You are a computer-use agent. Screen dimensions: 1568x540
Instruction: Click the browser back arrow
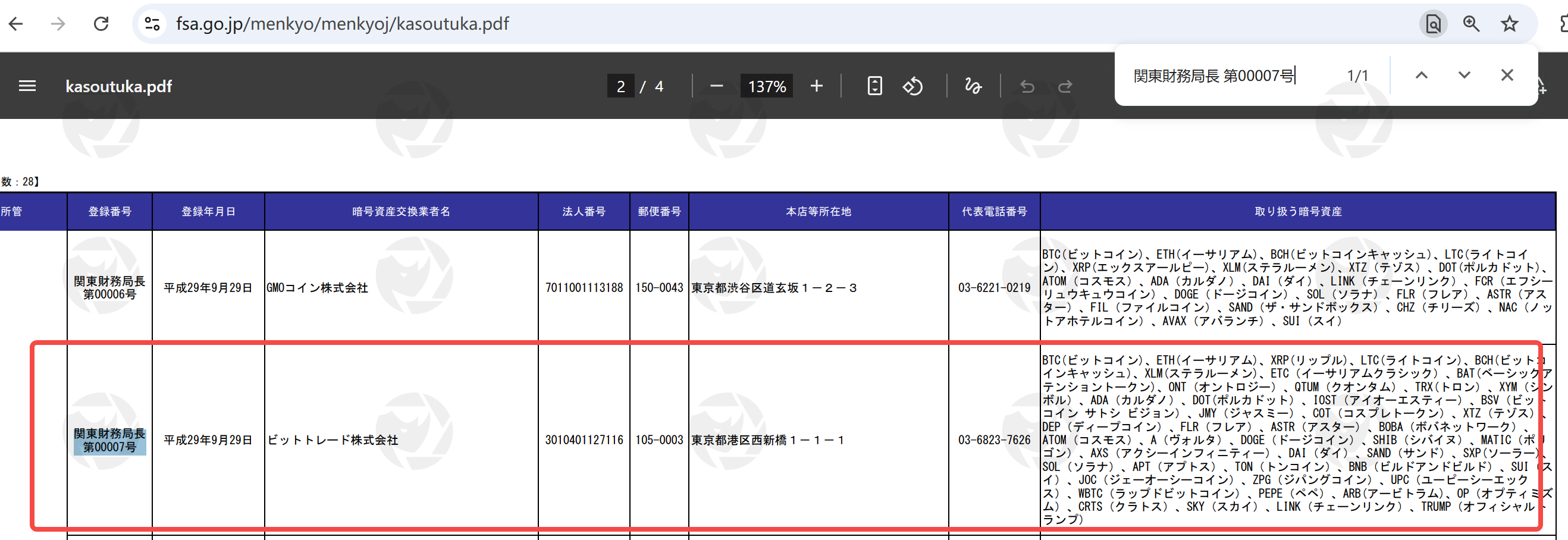tap(17, 24)
